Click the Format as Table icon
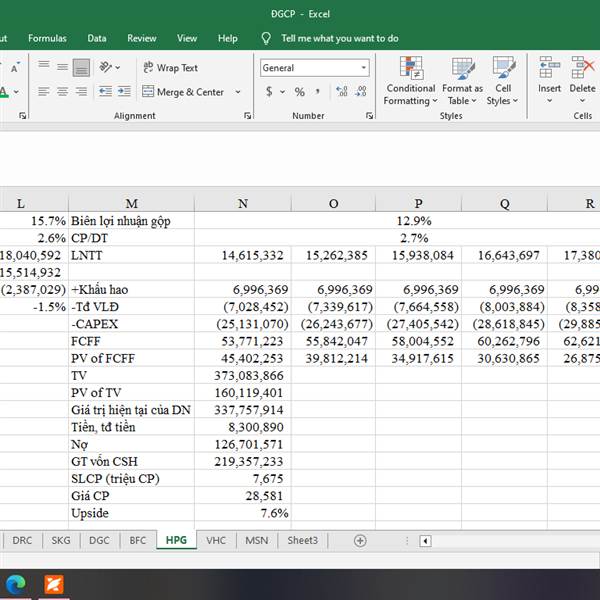Viewport: 600px width, 600px height. coord(463,82)
